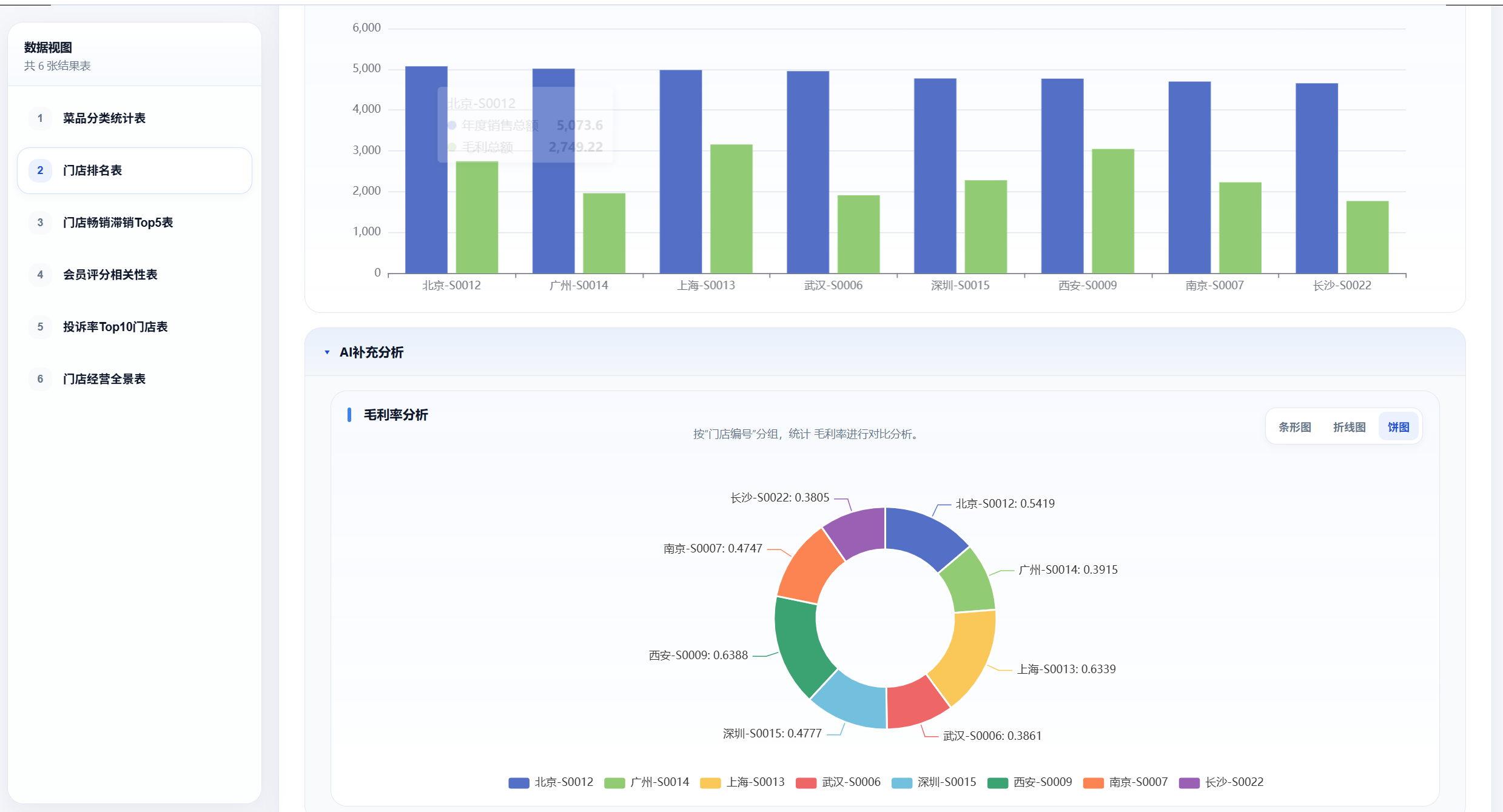Toggle 南京-S0007 legend item
Screen dimensions: 1503x812
[x=1125, y=782]
